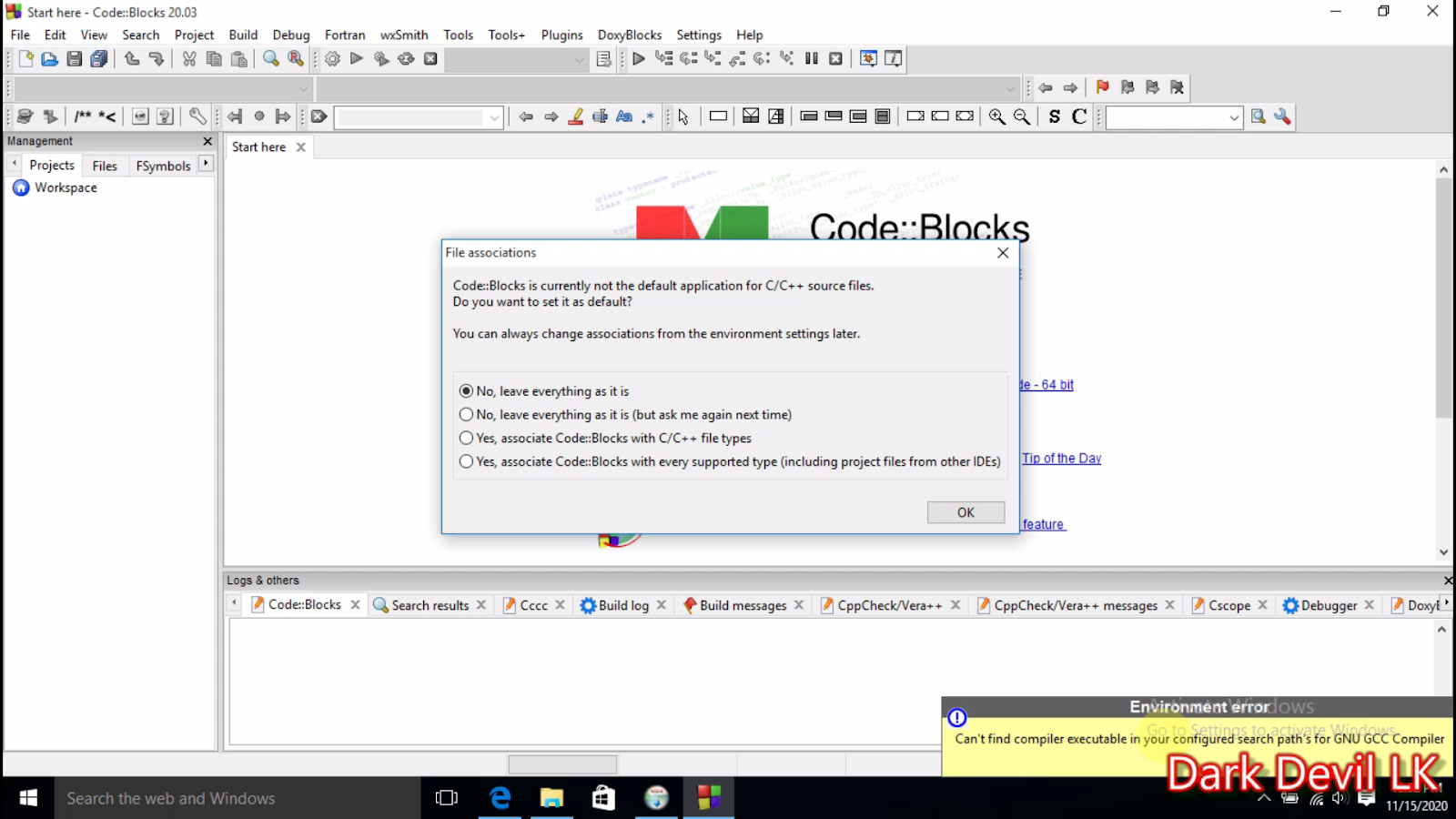The height and width of the screenshot is (819, 1456).
Task: Click the Clear all bookmarks icon
Action: click(x=1178, y=87)
